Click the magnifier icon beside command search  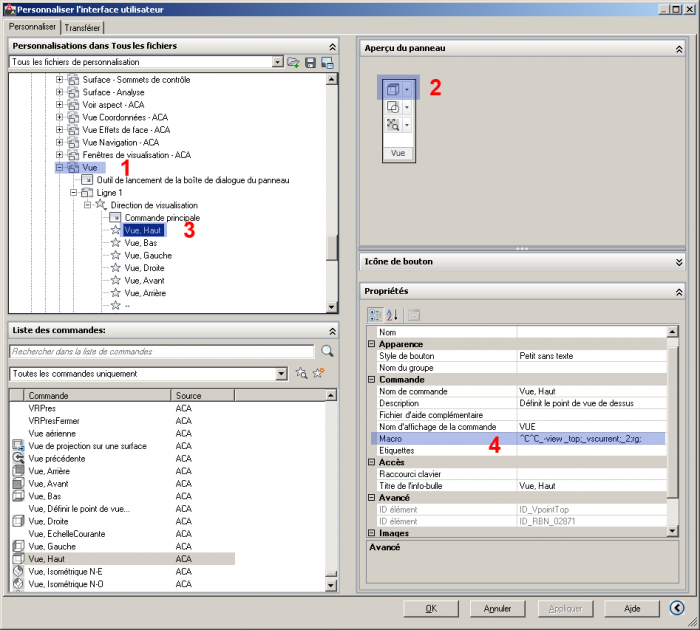click(327, 351)
